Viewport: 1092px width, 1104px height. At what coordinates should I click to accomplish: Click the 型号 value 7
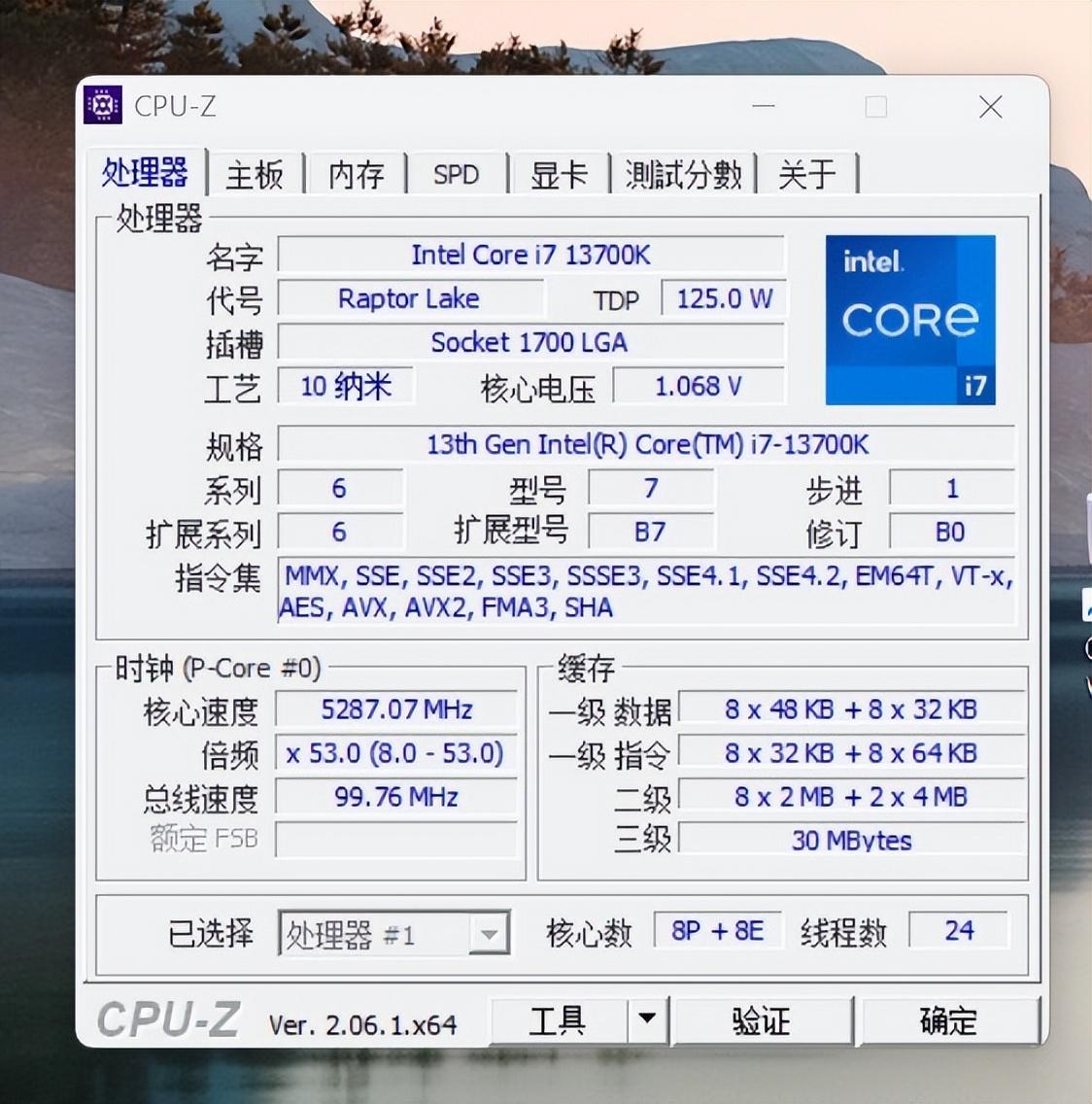651,487
